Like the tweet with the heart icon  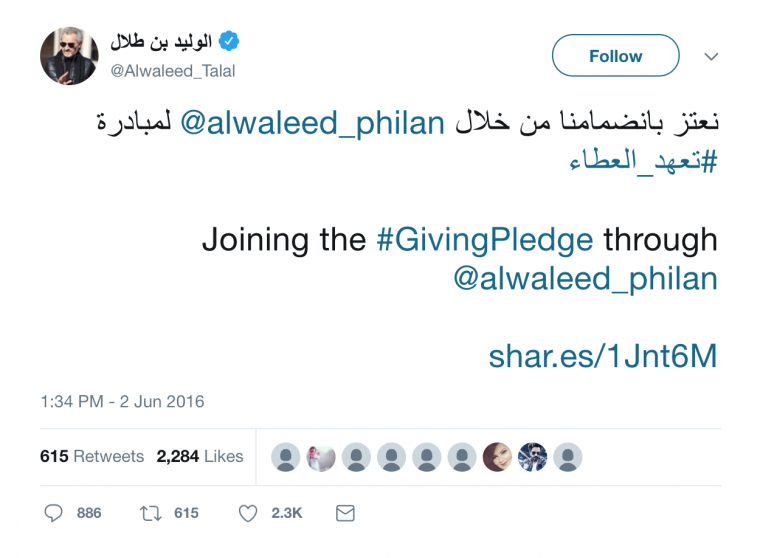pyautogui.click(x=248, y=513)
